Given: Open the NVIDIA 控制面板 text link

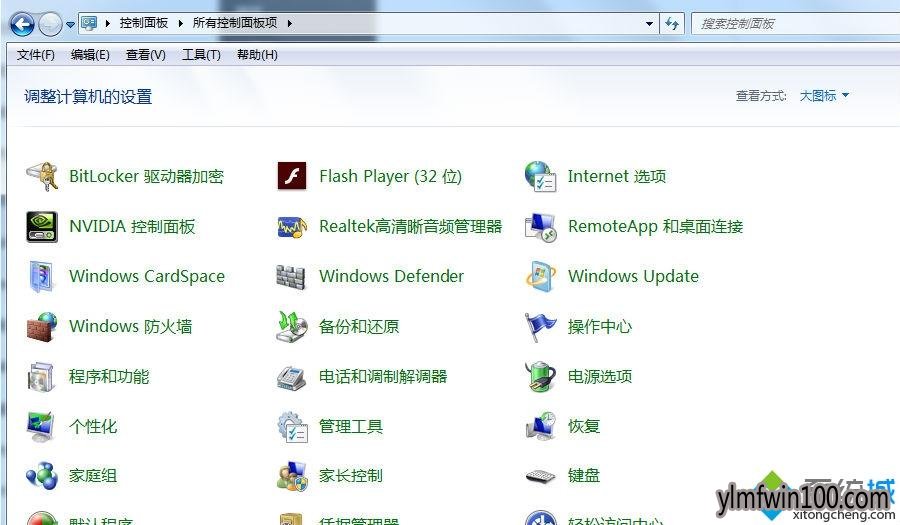Looking at the screenshot, I should pyautogui.click(x=132, y=227).
